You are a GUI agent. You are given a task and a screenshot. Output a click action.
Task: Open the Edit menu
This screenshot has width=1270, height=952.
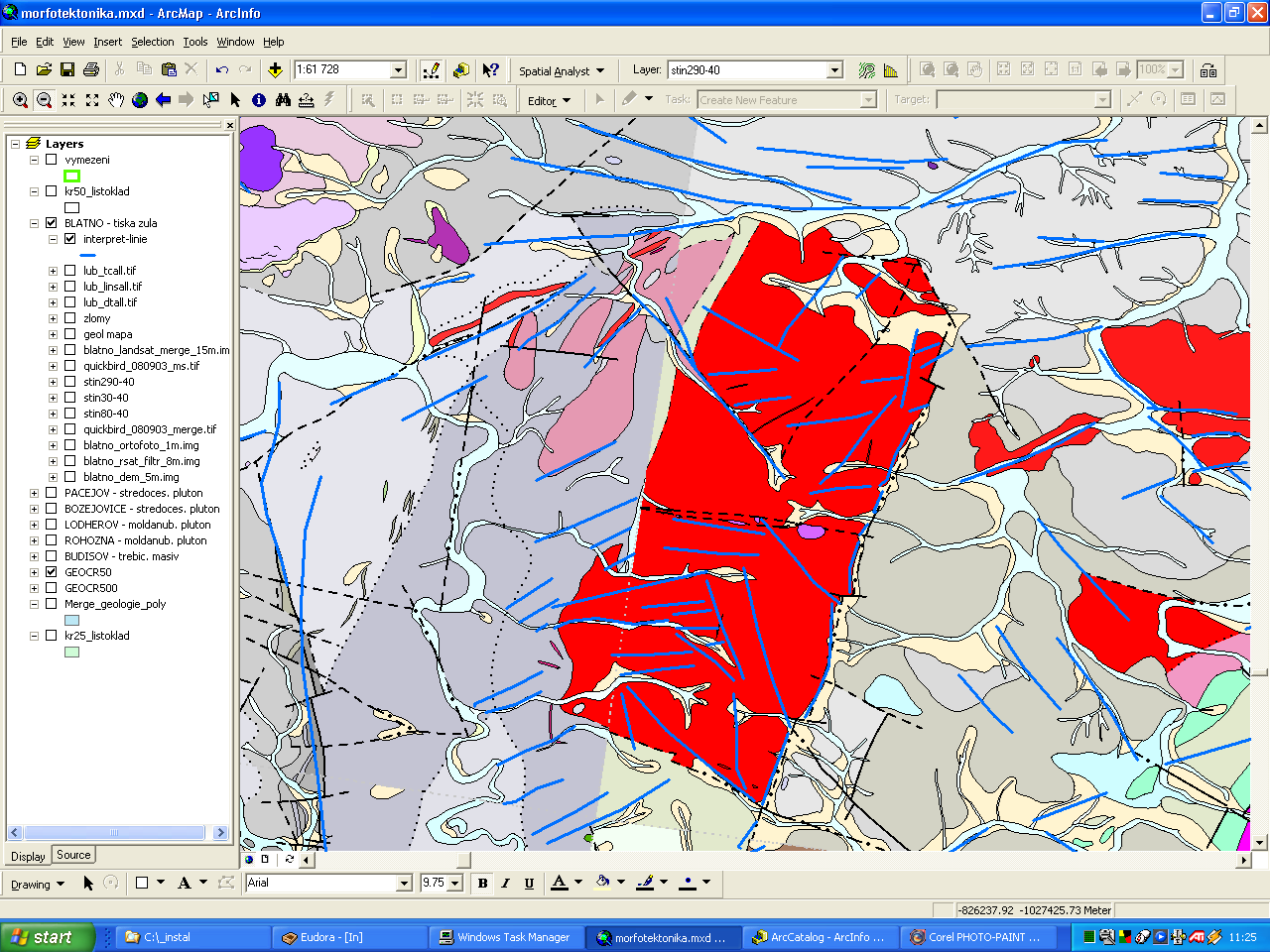(45, 42)
